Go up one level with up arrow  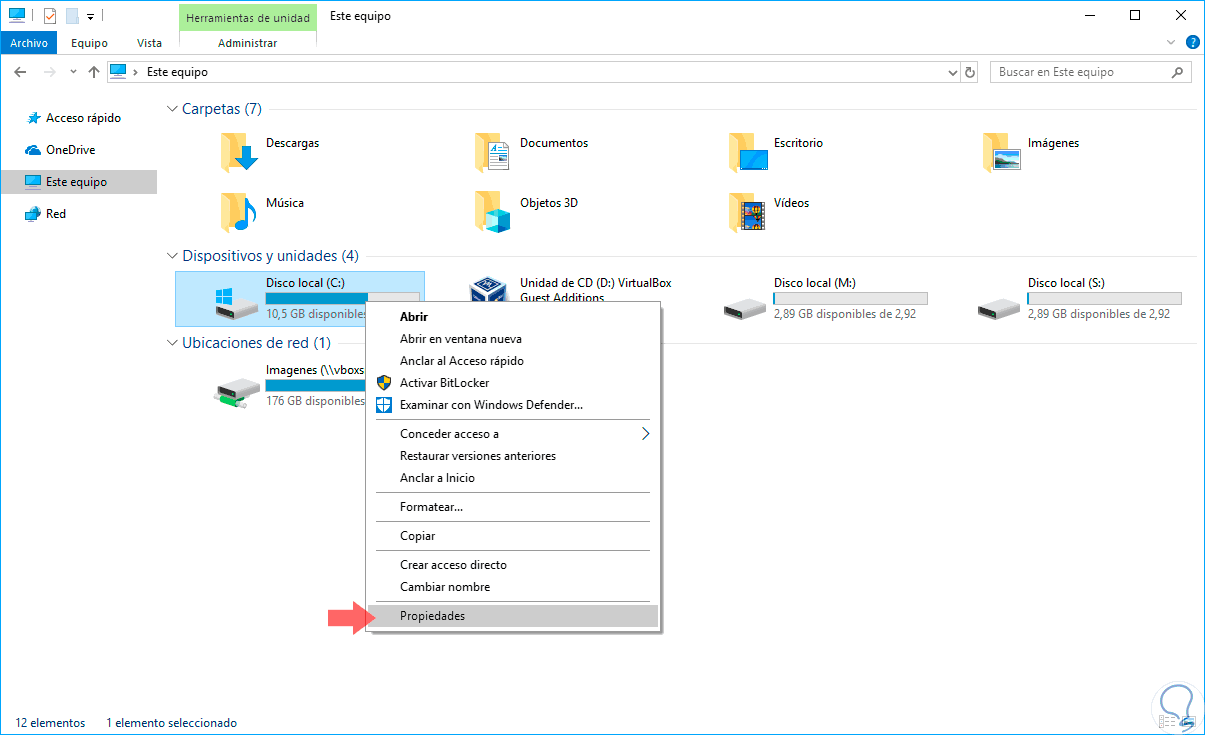94,72
